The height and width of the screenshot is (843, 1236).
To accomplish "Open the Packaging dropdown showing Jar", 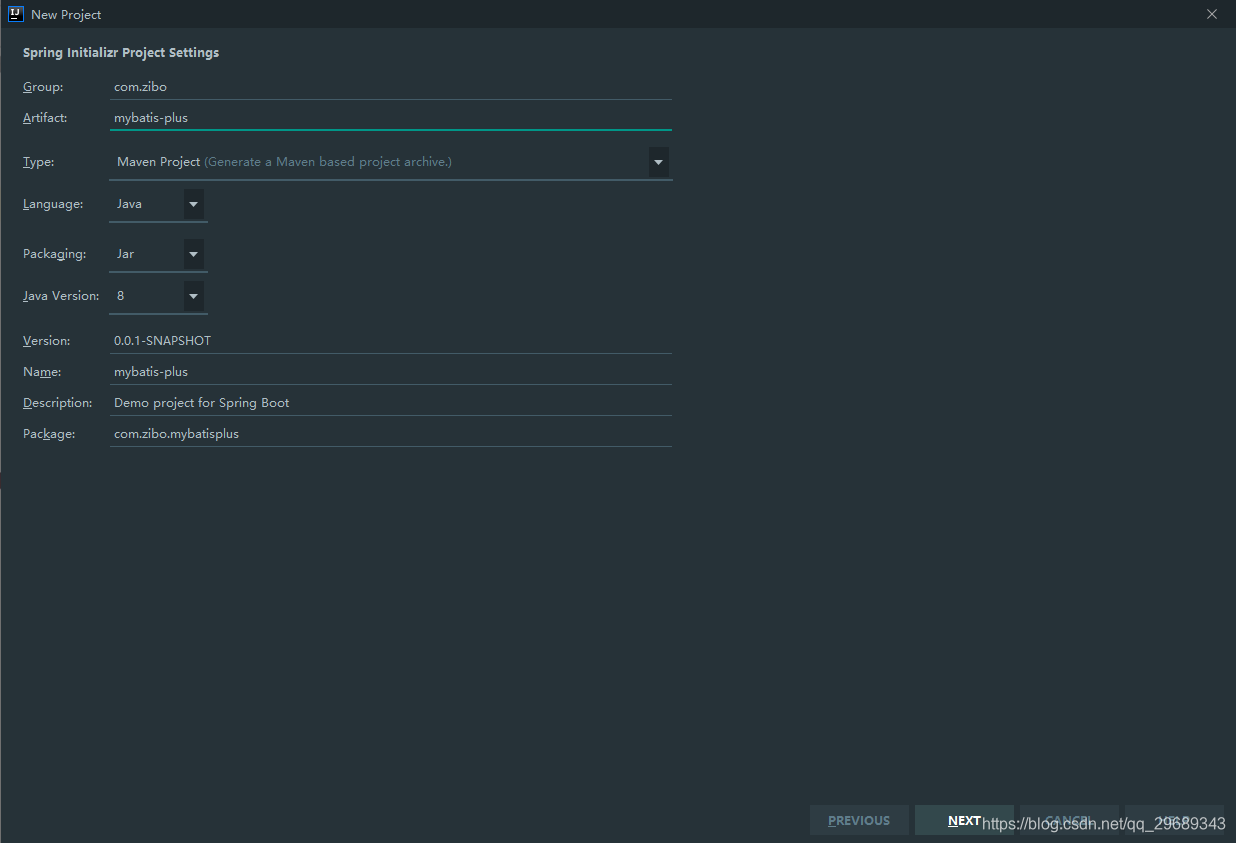I will (x=194, y=254).
